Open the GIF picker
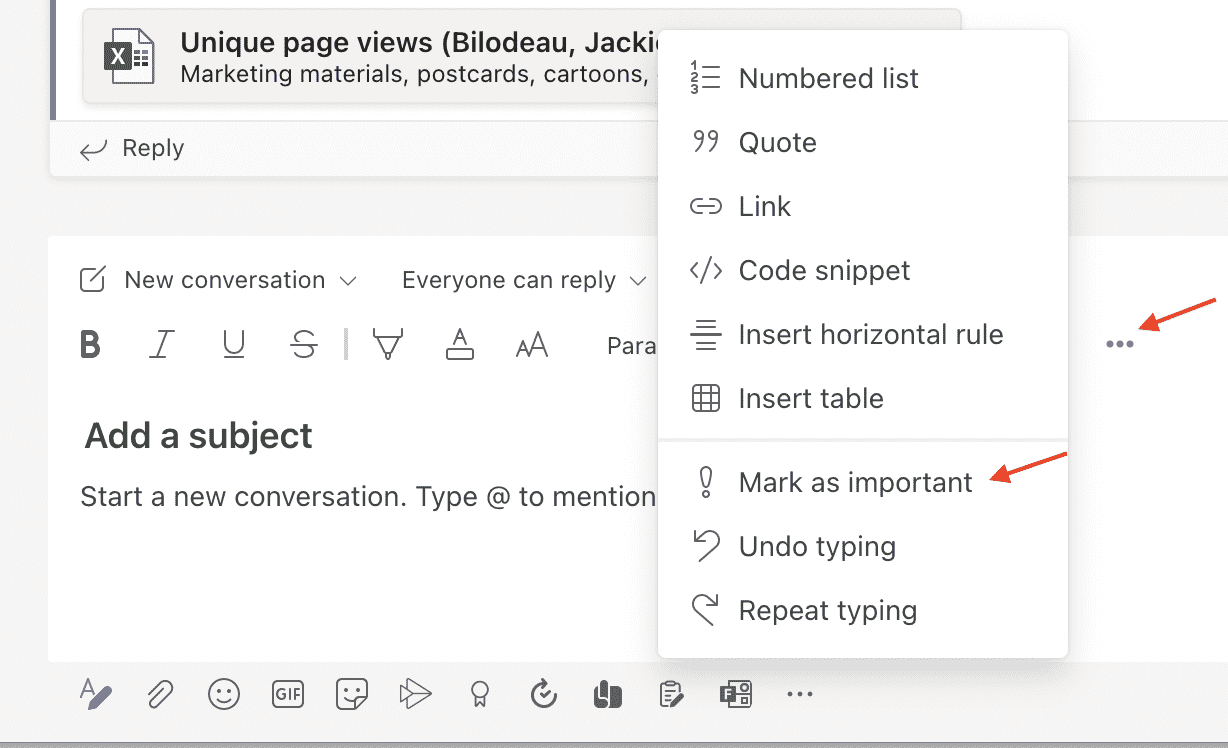 pyautogui.click(x=288, y=694)
